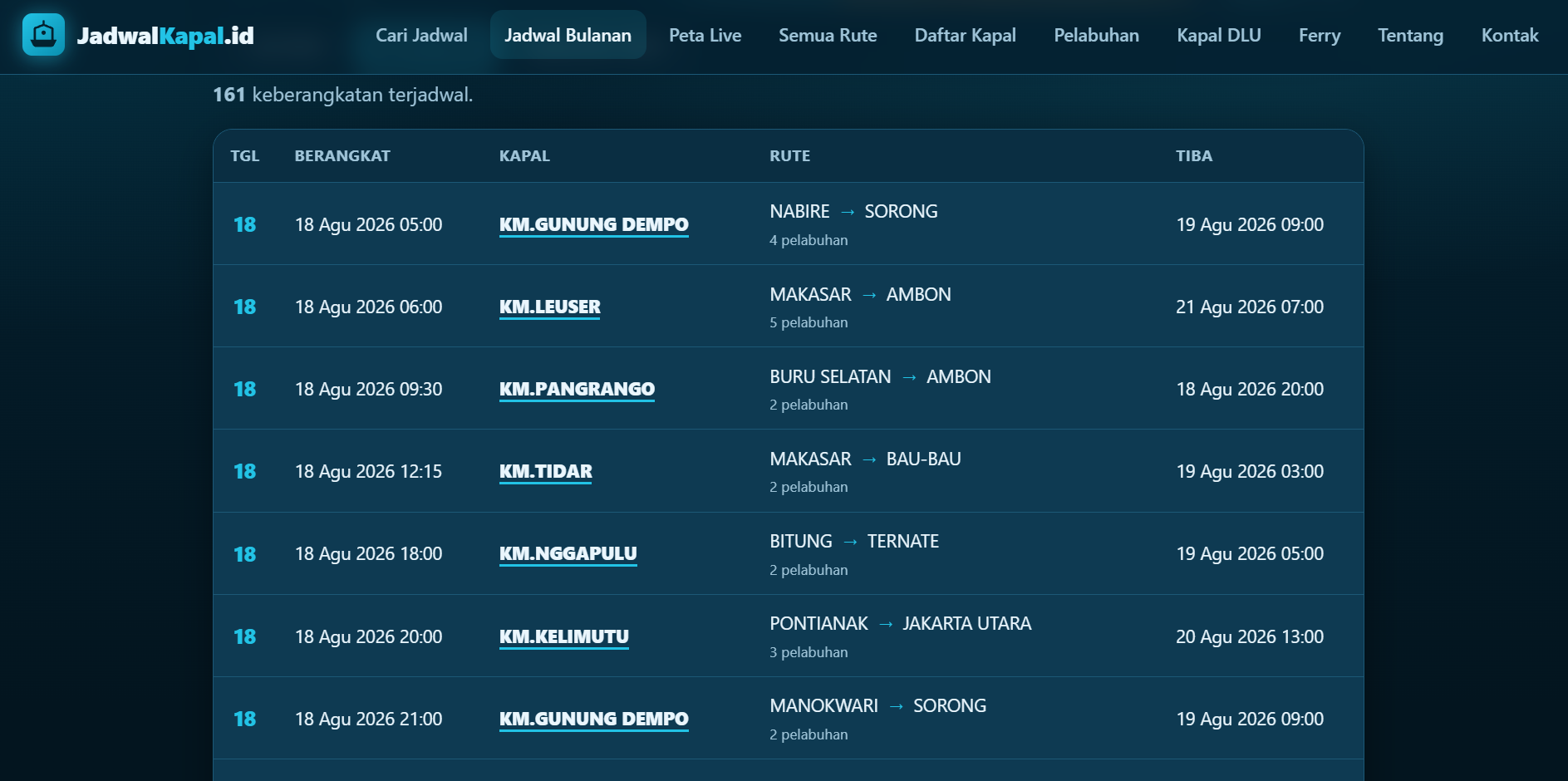Click arrival time 20 Agu 2026 13:00

pyautogui.click(x=1250, y=636)
